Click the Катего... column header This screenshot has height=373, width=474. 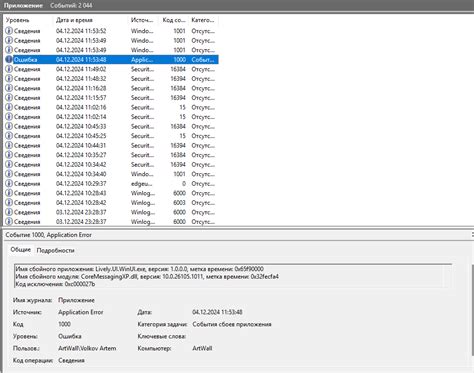point(203,20)
